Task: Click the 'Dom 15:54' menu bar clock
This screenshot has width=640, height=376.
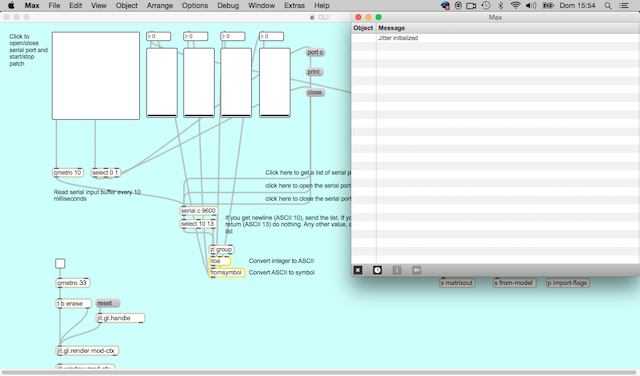Action: click(577, 5)
